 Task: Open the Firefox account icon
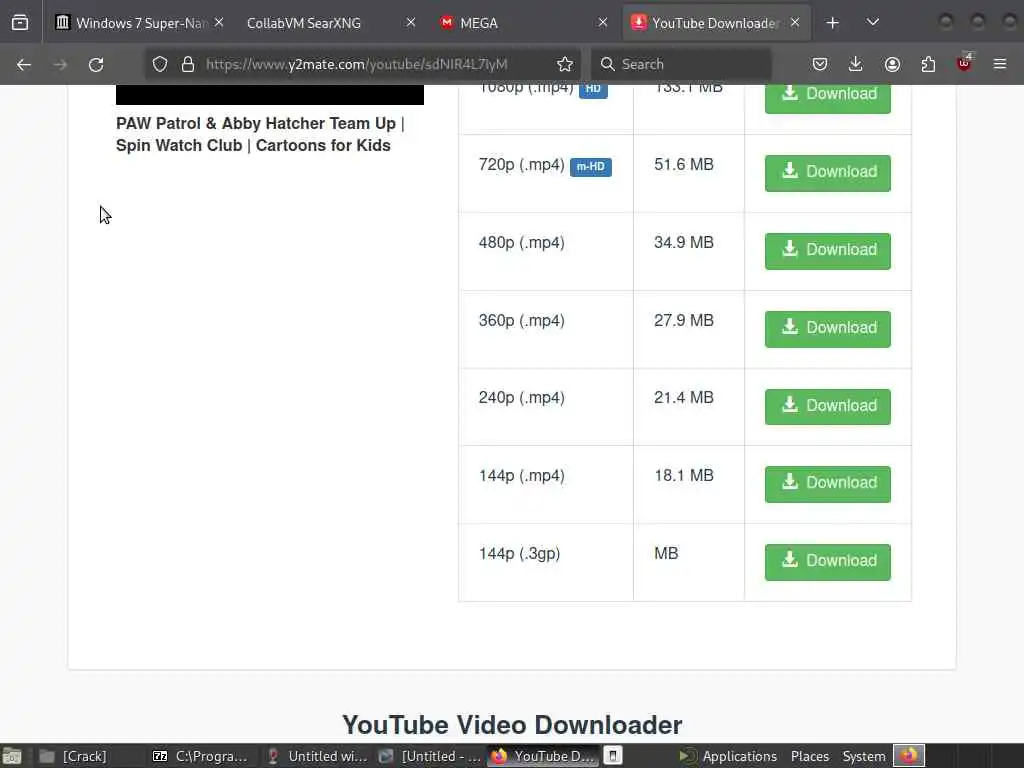(892, 64)
